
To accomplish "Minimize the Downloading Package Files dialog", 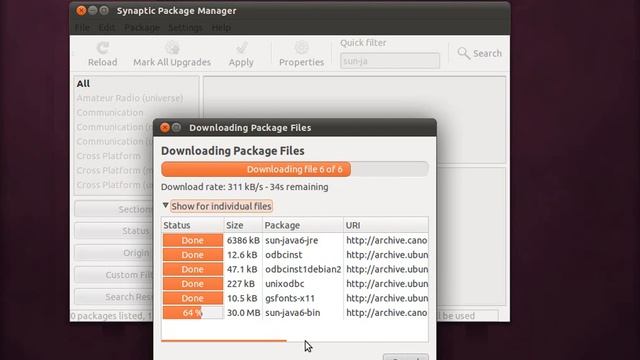I will [176, 128].
